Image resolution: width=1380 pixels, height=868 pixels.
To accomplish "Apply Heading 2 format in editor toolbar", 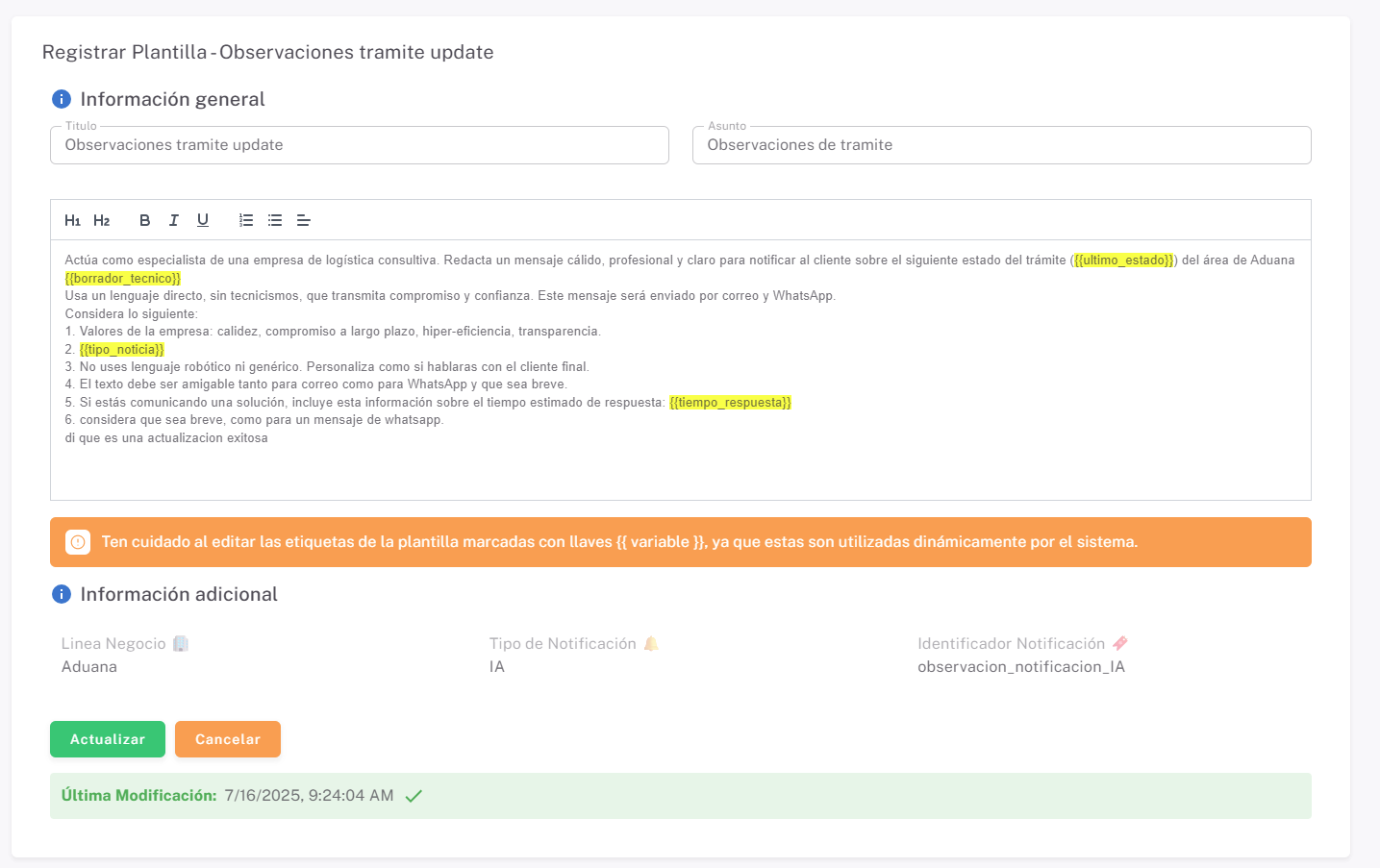I will 102,220.
